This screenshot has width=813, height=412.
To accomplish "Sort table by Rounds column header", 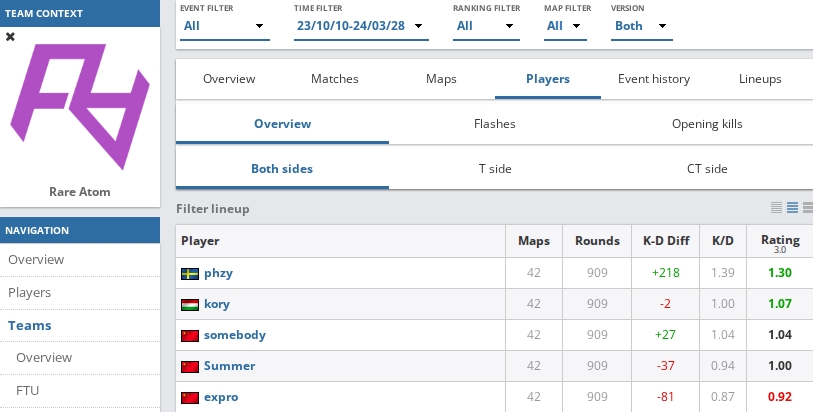I will [597, 241].
